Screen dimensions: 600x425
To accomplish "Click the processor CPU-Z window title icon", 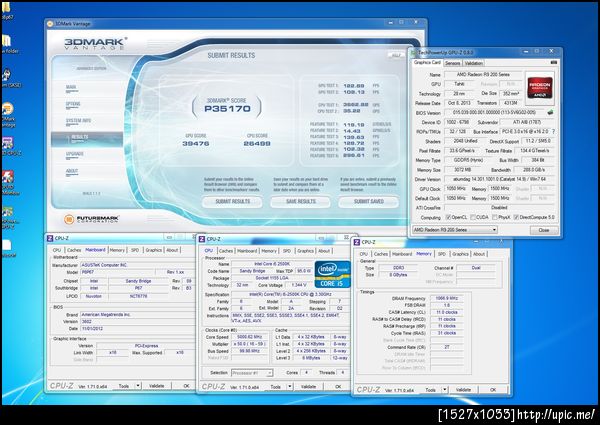I will point(202,239).
